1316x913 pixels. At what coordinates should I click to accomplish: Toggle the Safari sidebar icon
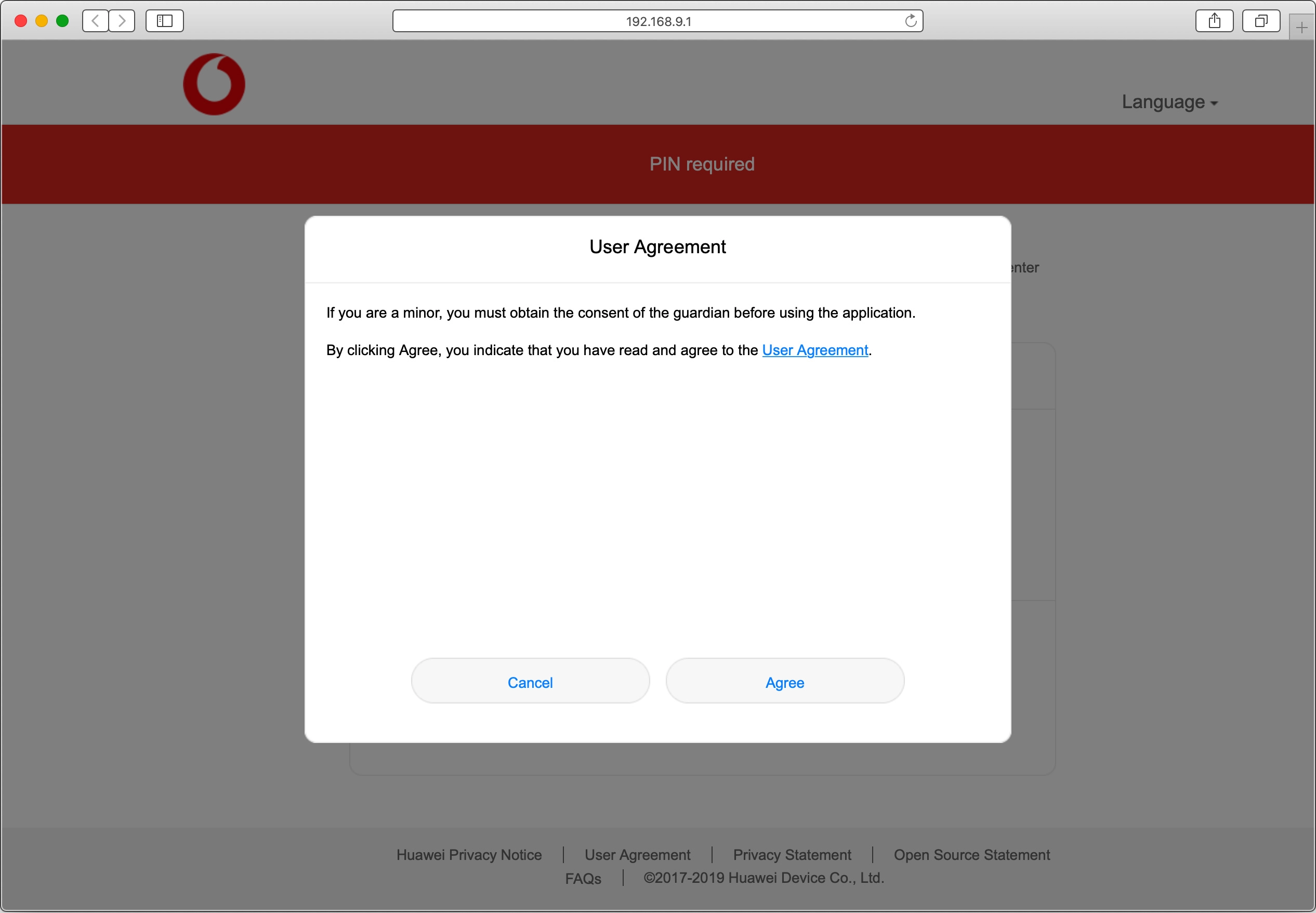click(165, 21)
